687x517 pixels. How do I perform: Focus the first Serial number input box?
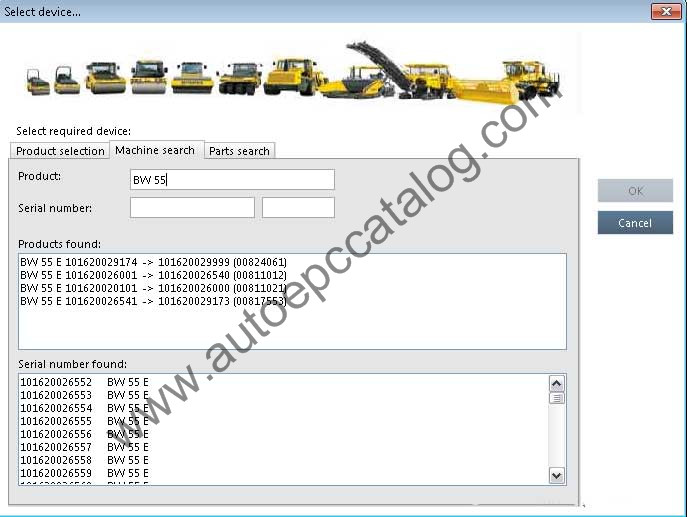point(192,207)
